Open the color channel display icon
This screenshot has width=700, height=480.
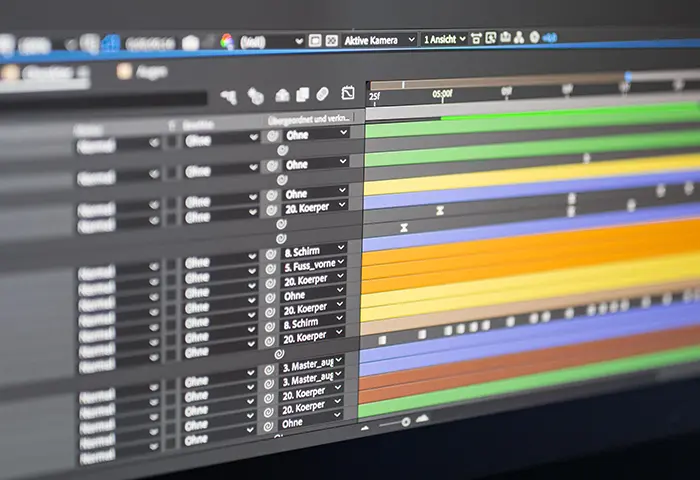click(227, 42)
